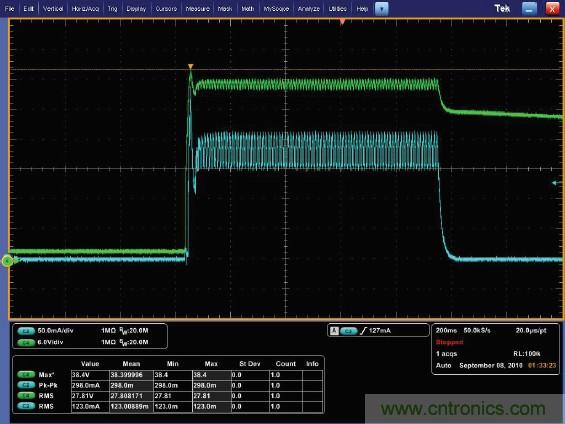Open the Cursors menu
Viewport: 565px width, 424px height.
166,9
